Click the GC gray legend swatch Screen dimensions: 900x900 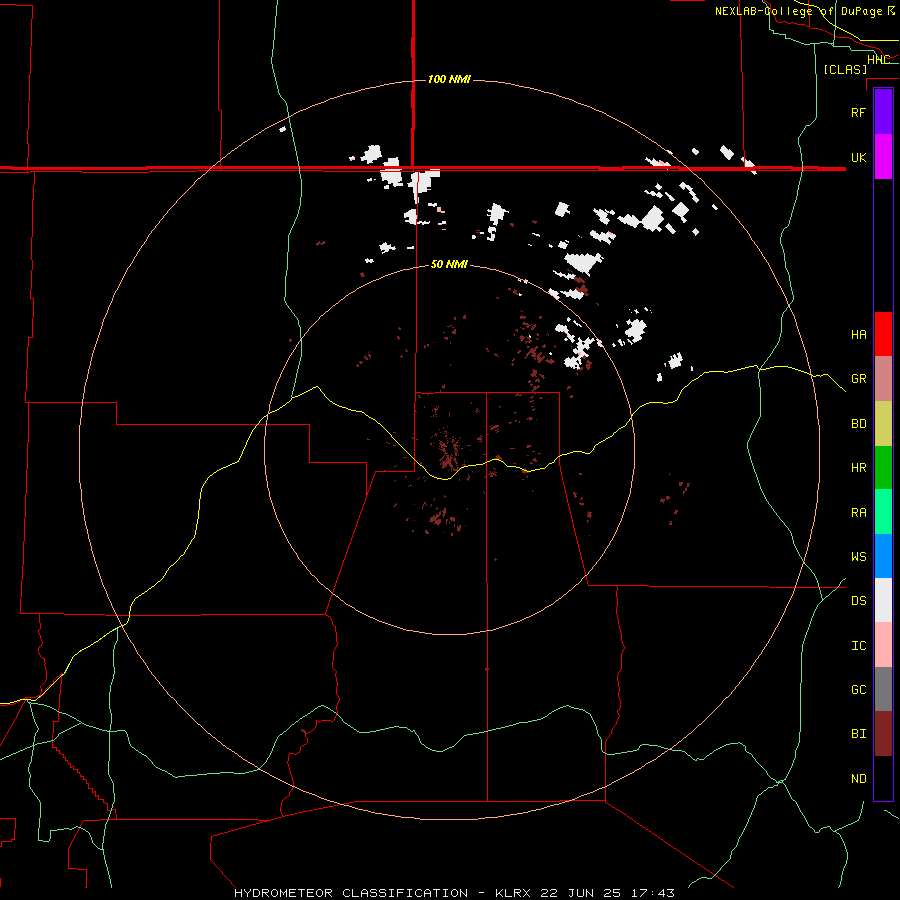point(883,689)
